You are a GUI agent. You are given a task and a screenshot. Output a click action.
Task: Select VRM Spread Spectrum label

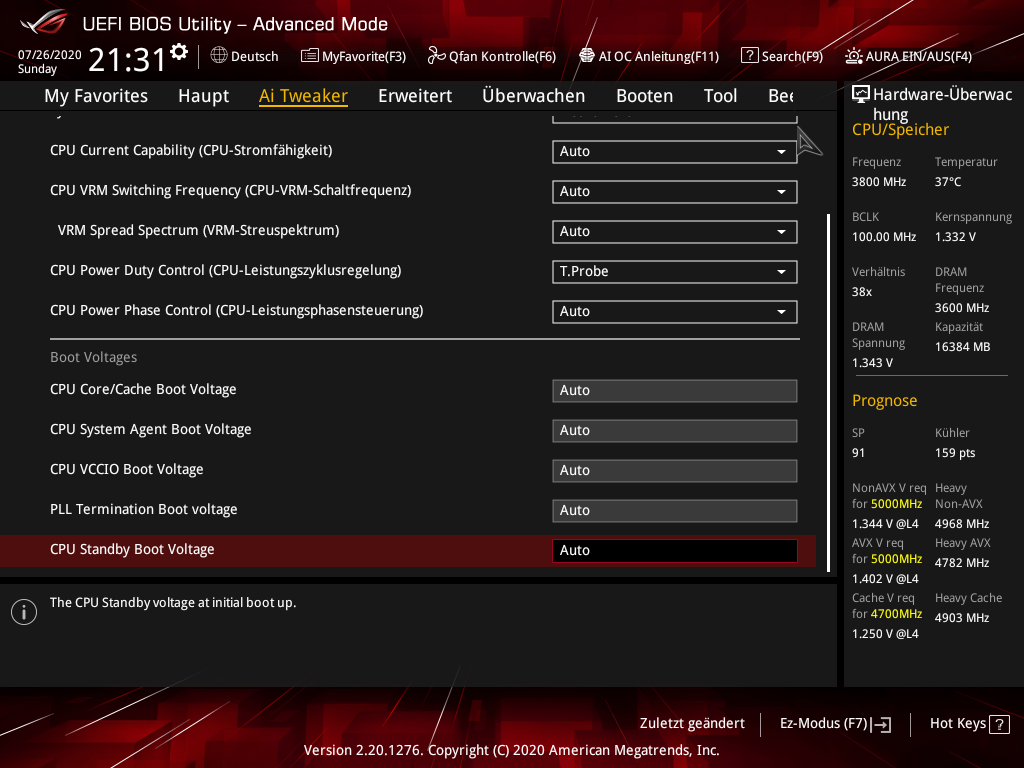pos(199,231)
